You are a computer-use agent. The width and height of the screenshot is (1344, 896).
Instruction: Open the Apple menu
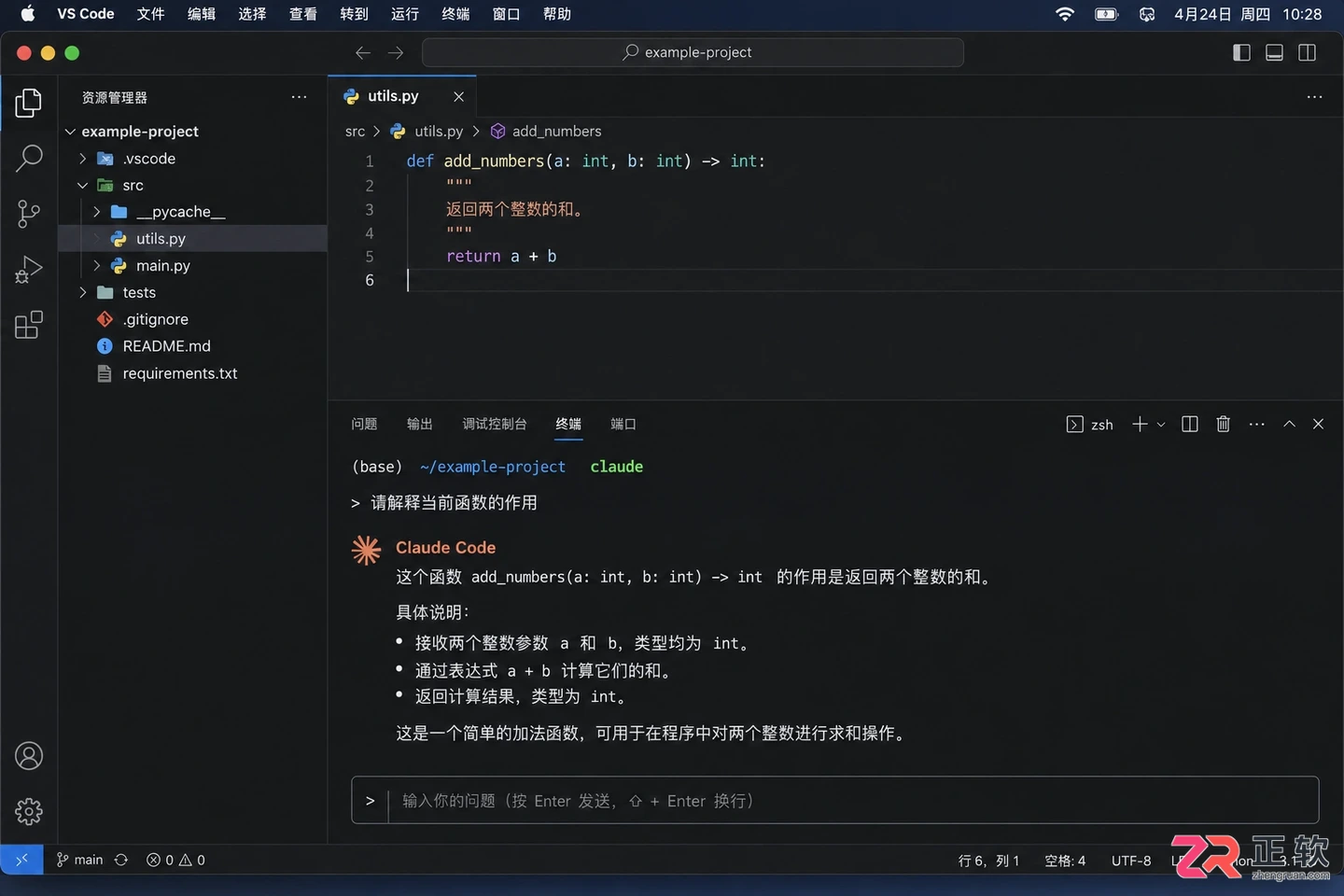coord(28,14)
